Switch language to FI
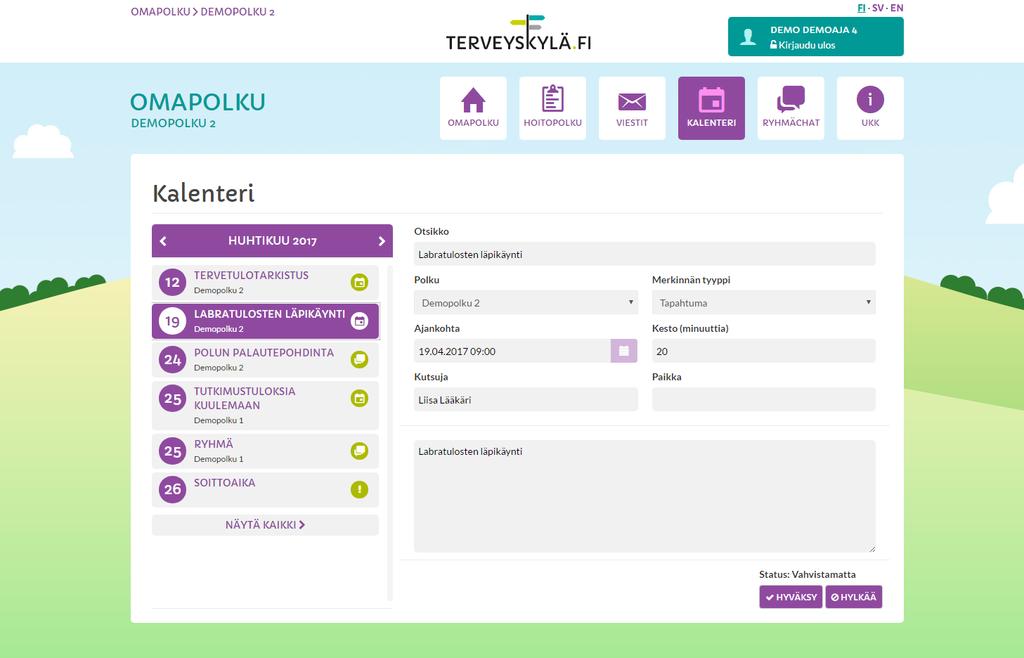The width and height of the screenshot is (1024, 658). coord(861,8)
